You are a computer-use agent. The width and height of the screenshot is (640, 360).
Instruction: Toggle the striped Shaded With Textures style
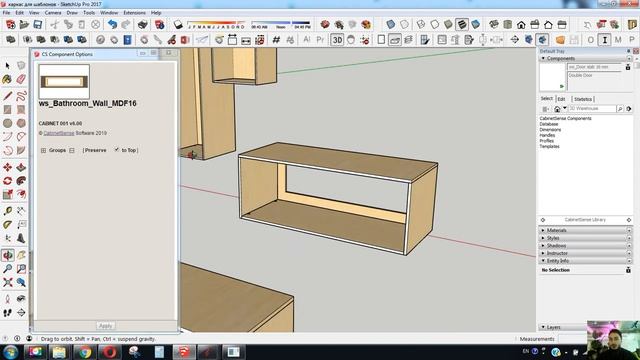coord(462,24)
